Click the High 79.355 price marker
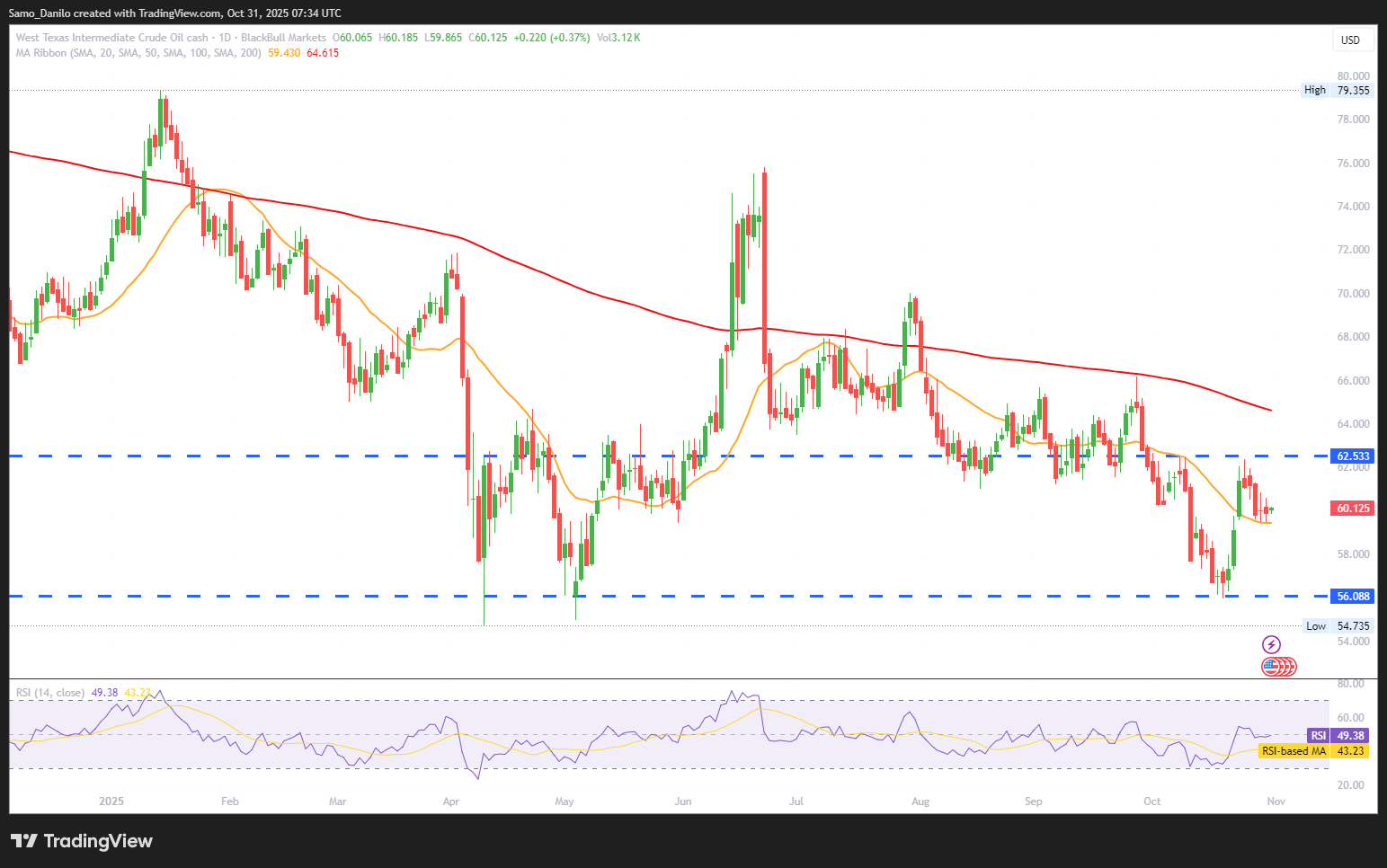This screenshot has width=1387, height=868. [x=1338, y=90]
